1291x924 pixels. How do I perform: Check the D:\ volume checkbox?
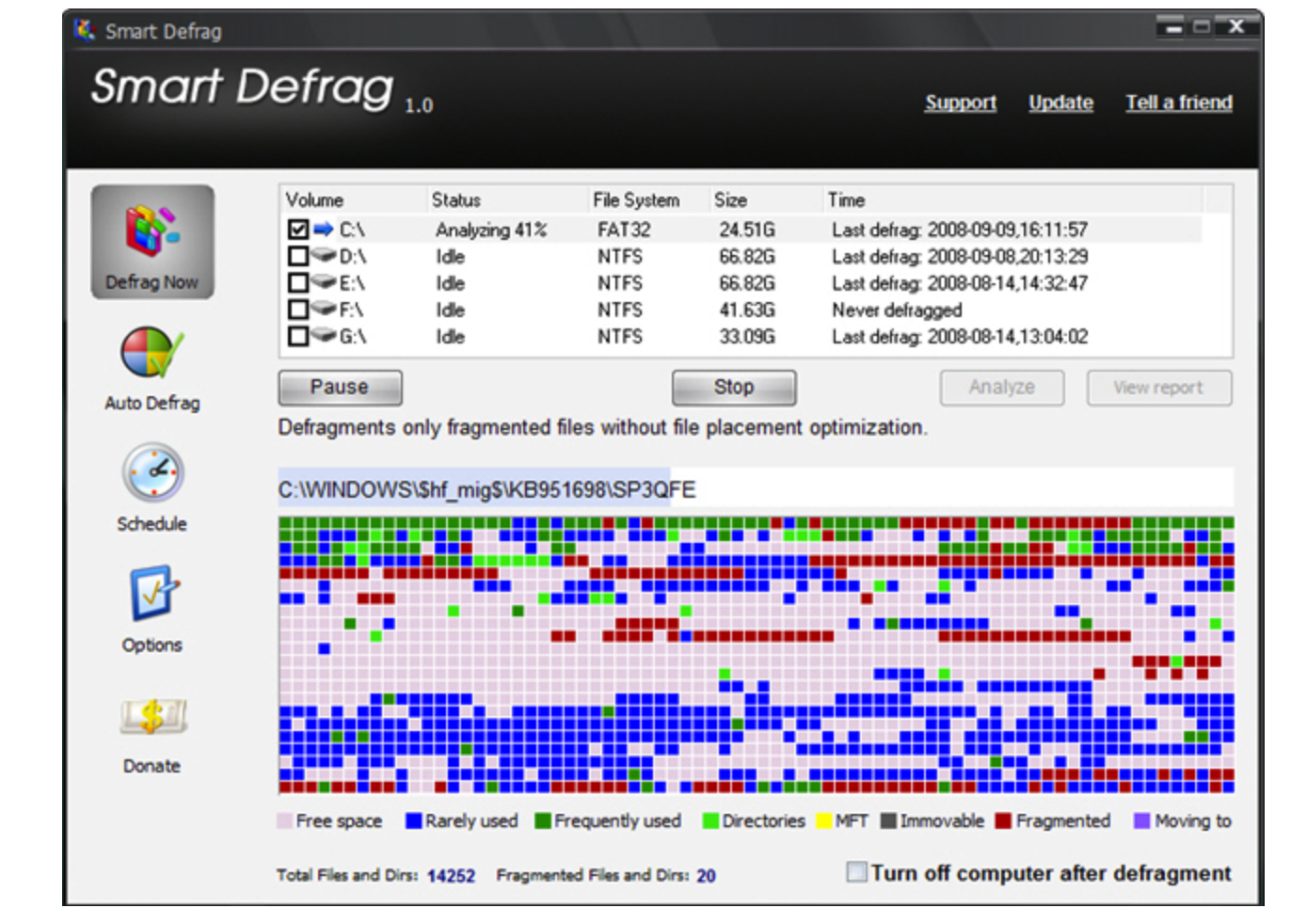[x=298, y=256]
